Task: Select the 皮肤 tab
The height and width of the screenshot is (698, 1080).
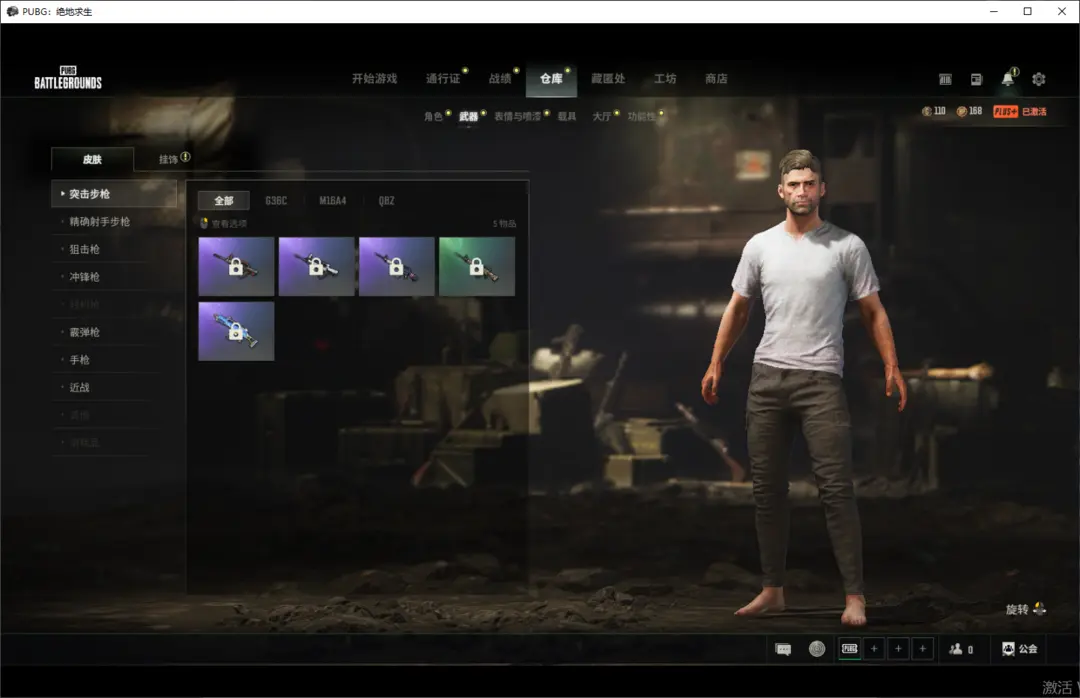Action: [92, 159]
